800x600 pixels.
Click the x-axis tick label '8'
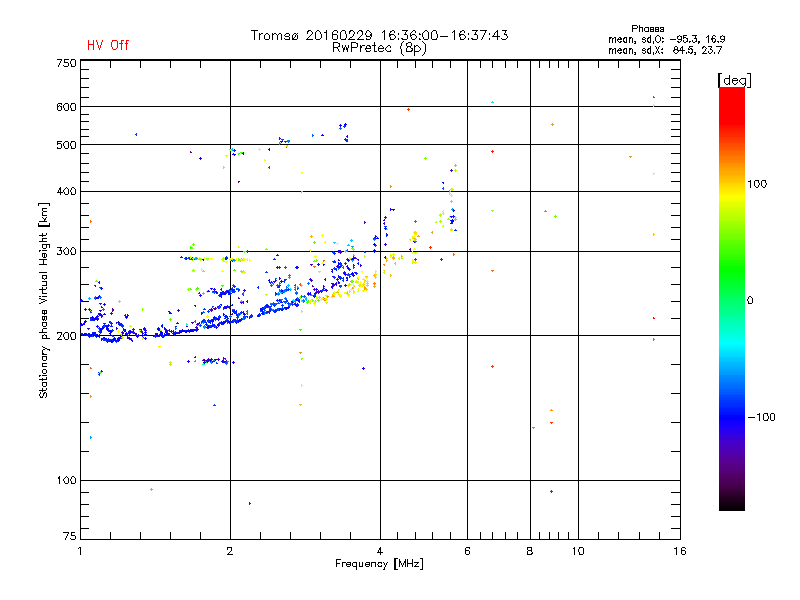point(530,551)
